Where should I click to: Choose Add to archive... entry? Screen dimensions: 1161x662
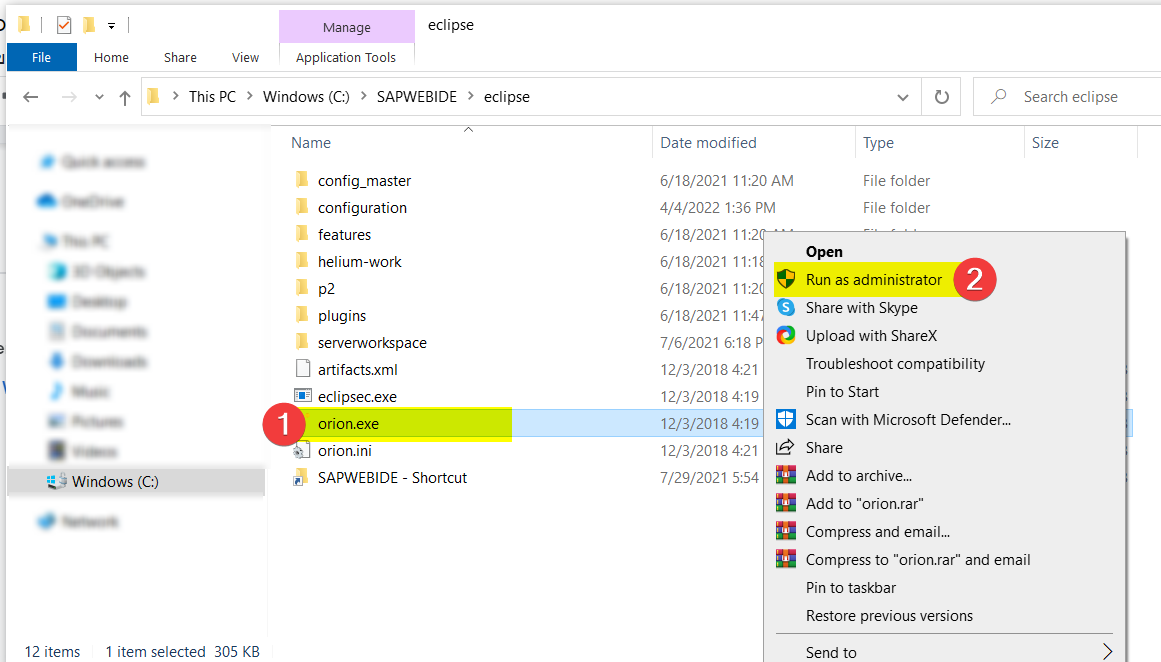(858, 476)
